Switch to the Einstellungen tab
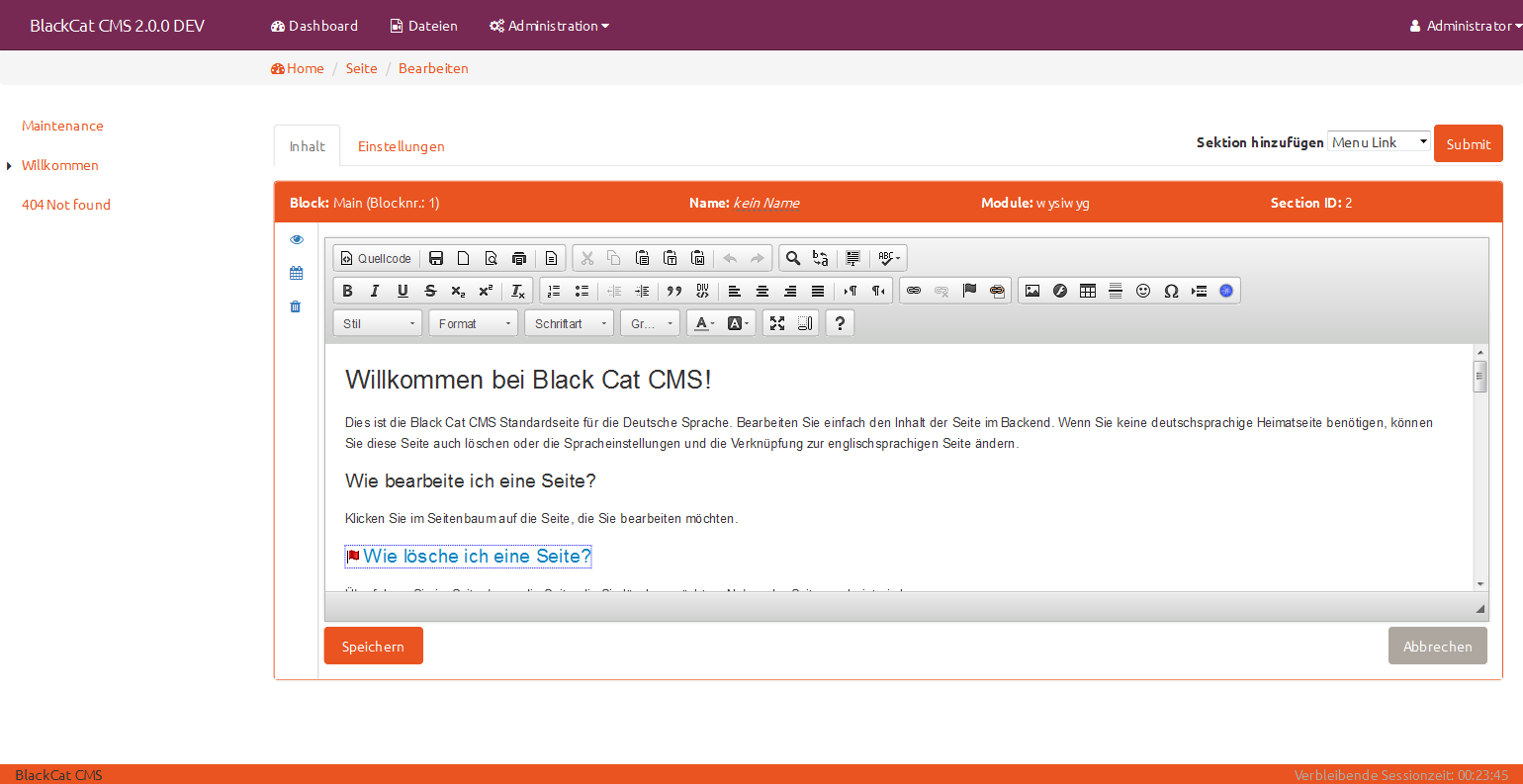Viewport: 1523px width, 784px height. [x=401, y=146]
